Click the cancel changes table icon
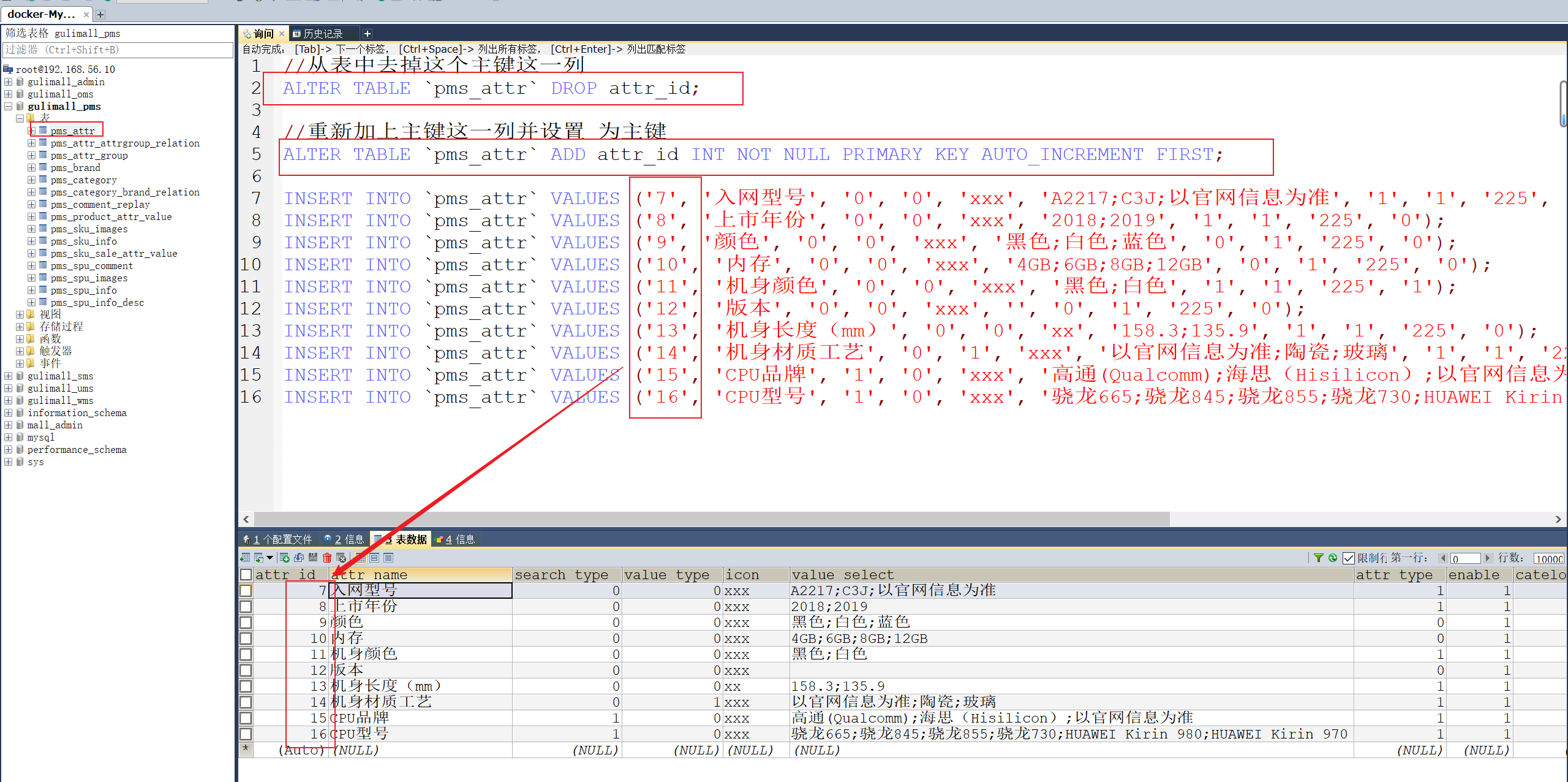Screen dimensions: 1568x782 tap(341, 558)
